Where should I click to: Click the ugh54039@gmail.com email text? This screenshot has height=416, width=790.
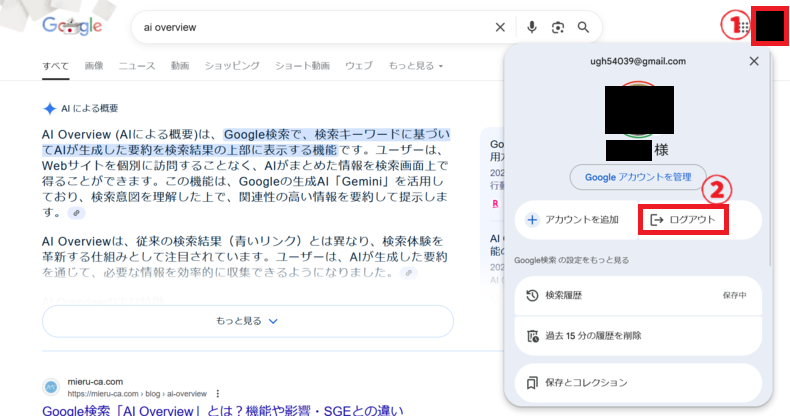638,61
